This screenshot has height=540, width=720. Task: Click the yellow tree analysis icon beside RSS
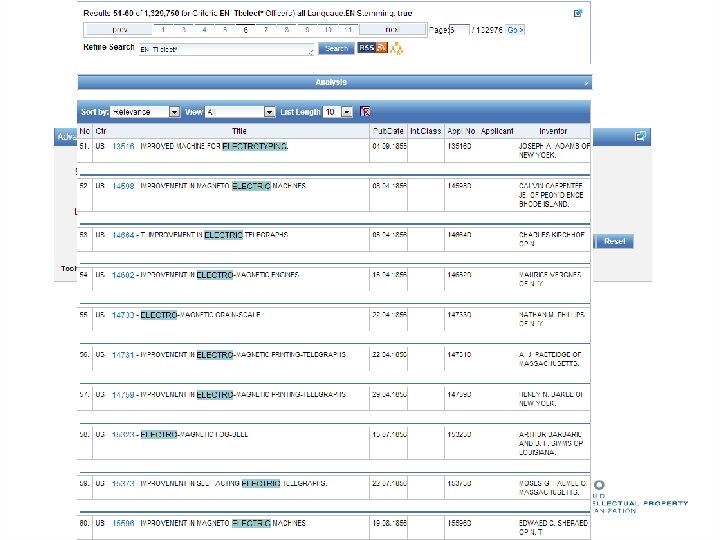(x=396, y=48)
